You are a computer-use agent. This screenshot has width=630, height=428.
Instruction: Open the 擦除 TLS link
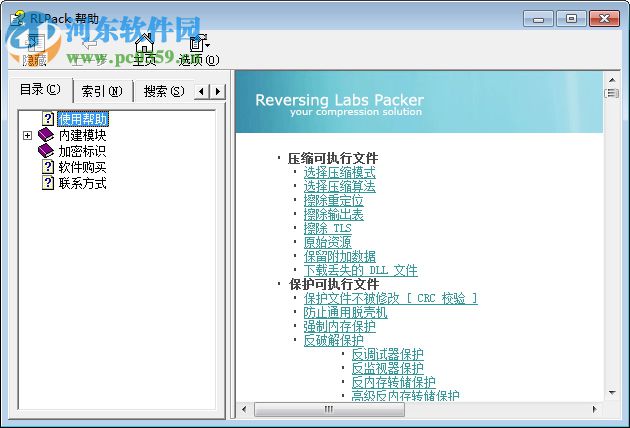(x=327, y=228)
